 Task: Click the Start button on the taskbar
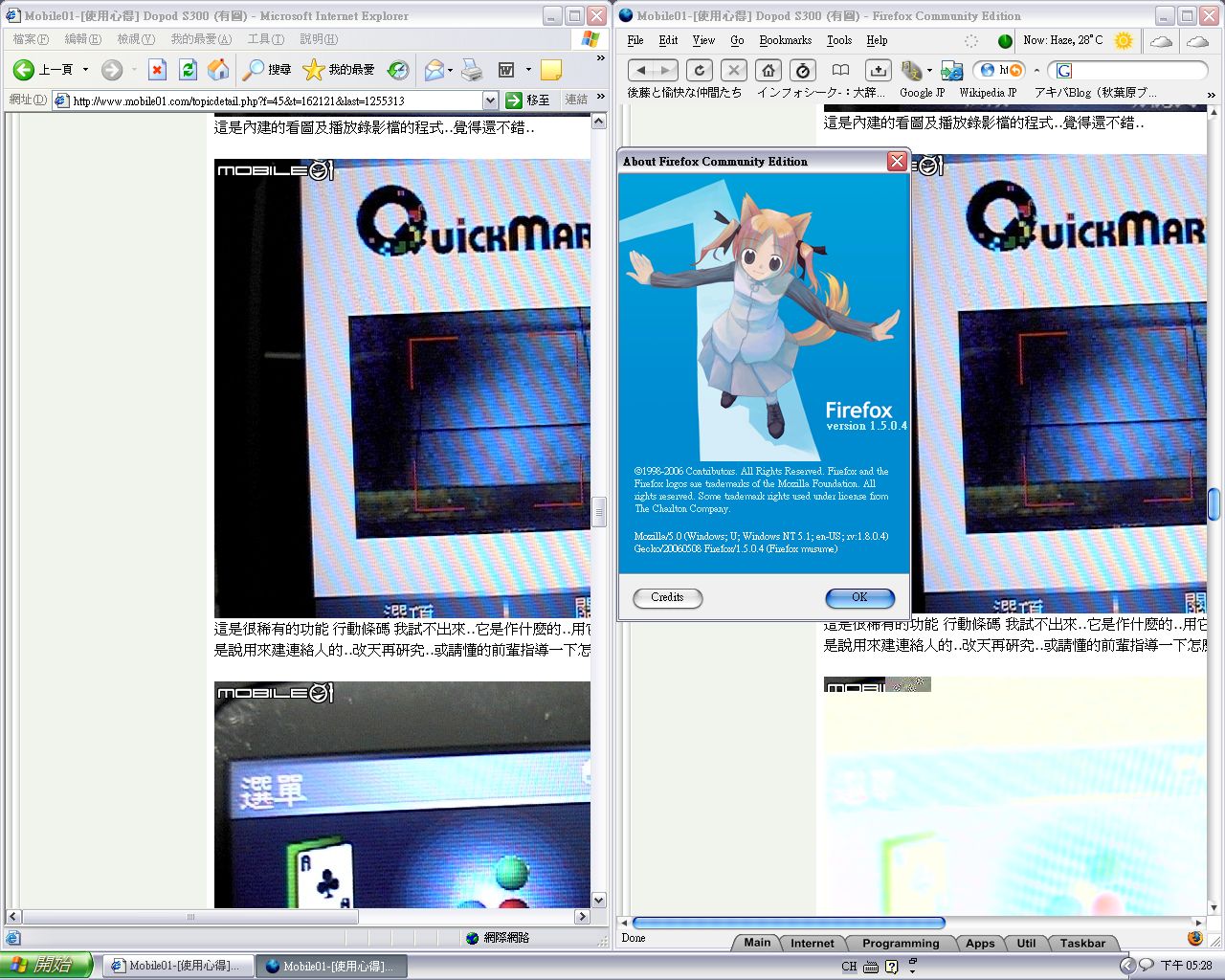click(x=46, y=965)
